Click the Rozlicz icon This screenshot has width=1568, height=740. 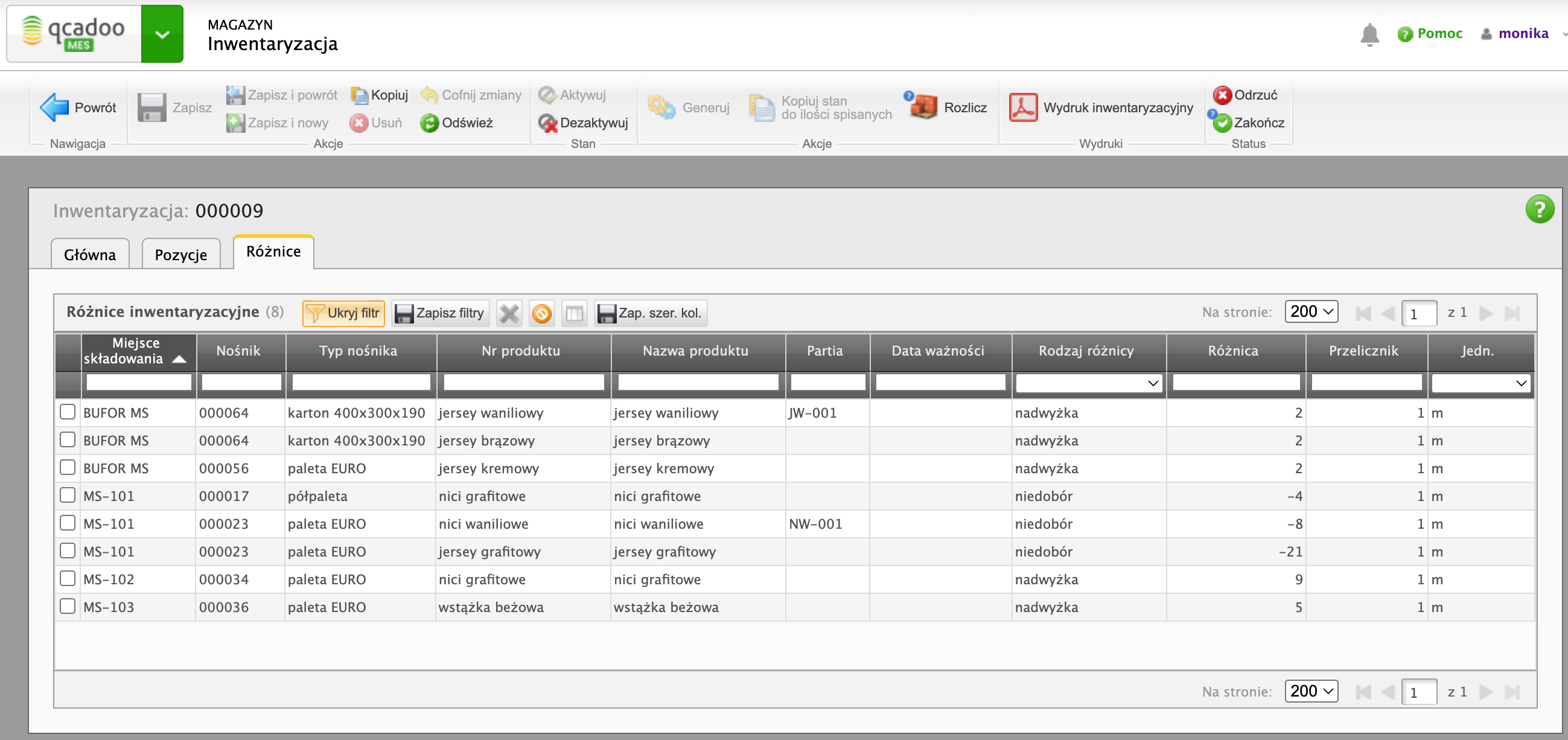(x=924, y=107)
